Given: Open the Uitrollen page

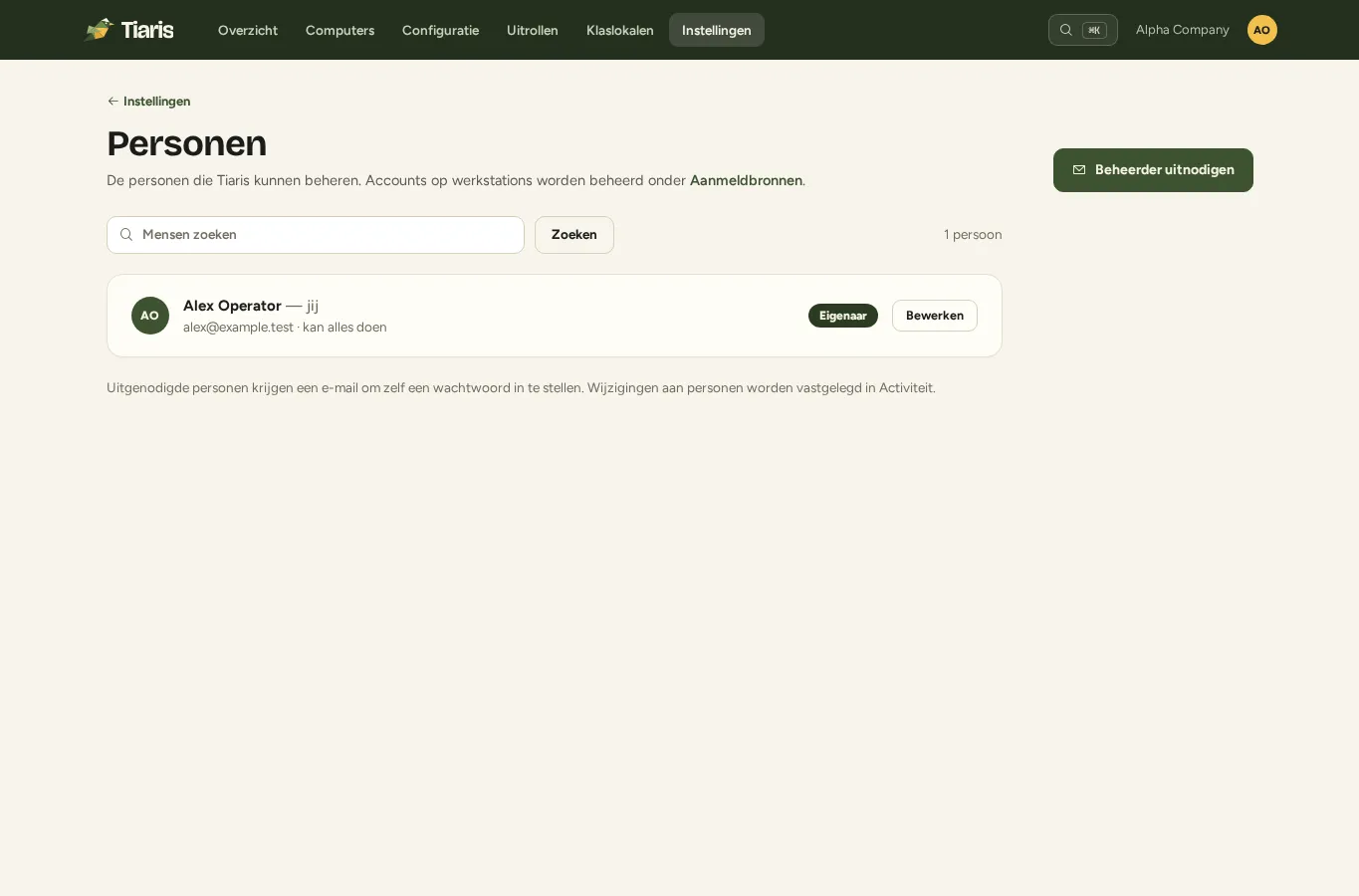Looking at the screenshot, I should pyautogui.click(x=533, y=30).
